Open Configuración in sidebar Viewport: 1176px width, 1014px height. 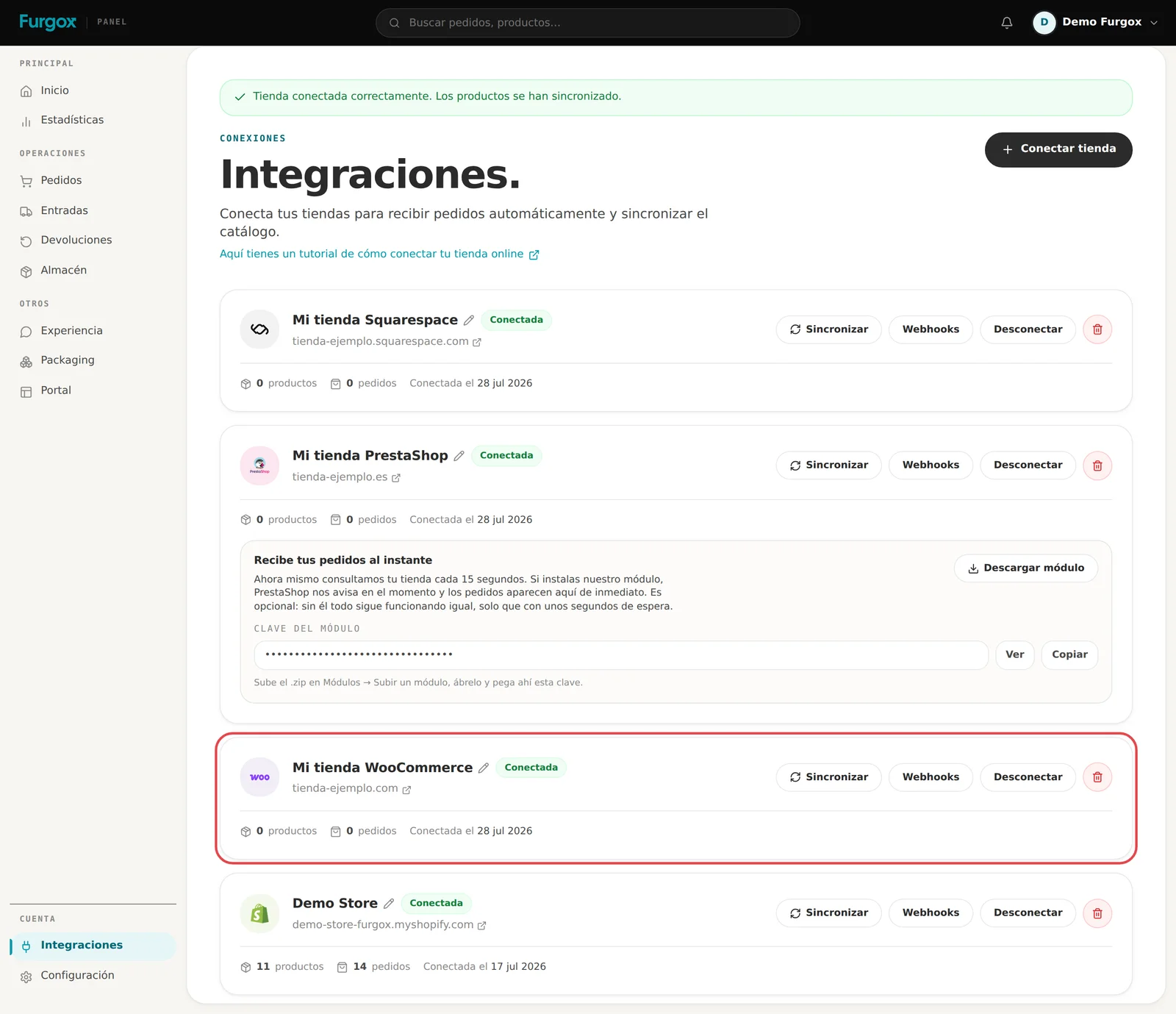93,976
